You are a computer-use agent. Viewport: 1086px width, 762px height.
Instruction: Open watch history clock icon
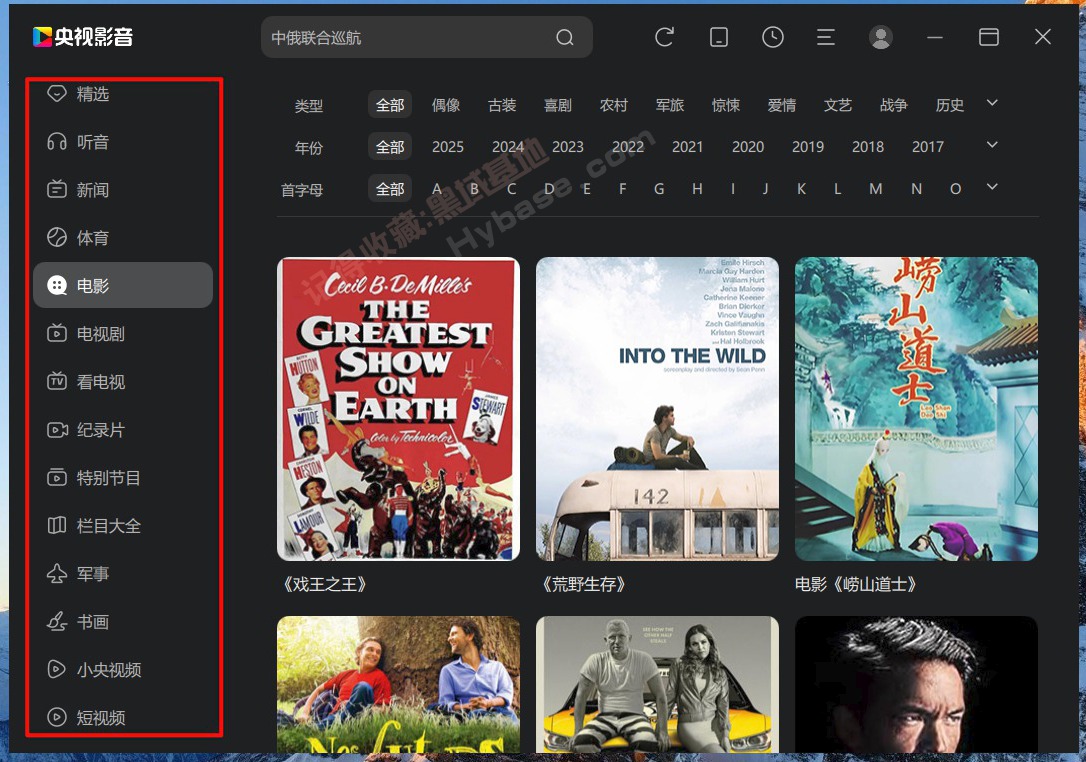(x=772, y=37)
